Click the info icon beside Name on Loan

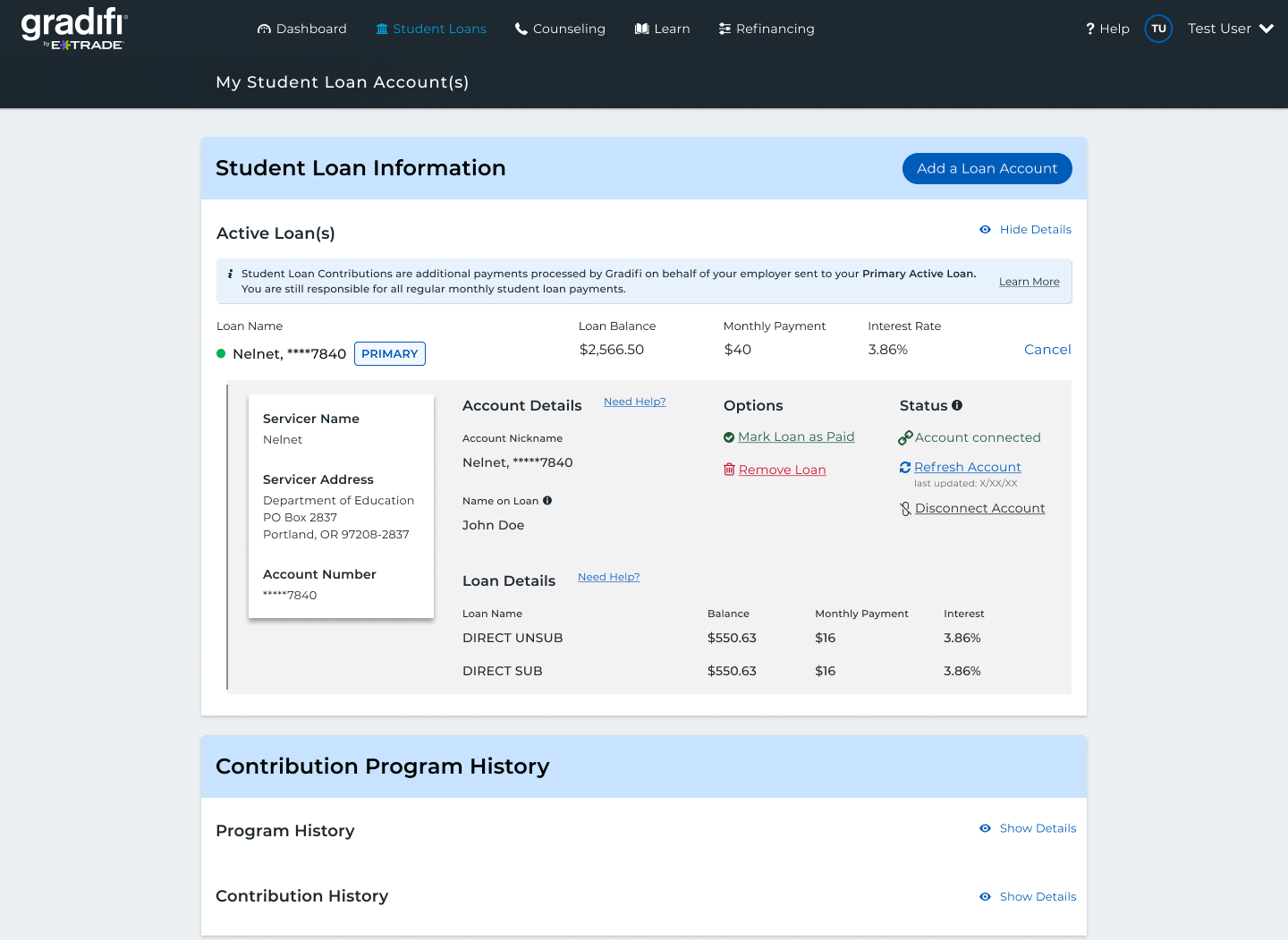click(x=547, y=501)
